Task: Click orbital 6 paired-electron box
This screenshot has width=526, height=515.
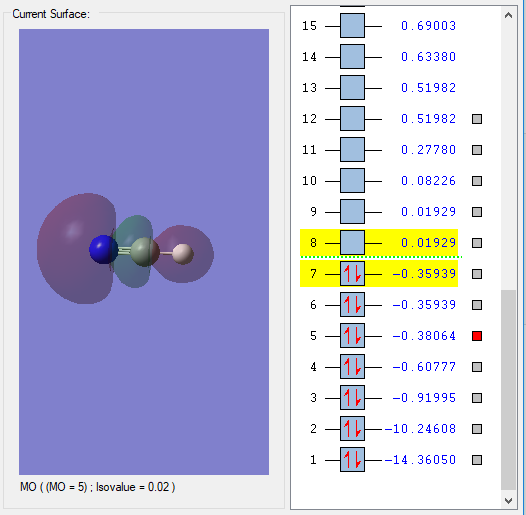Action: pyautogui.click(x=352, y=305)
